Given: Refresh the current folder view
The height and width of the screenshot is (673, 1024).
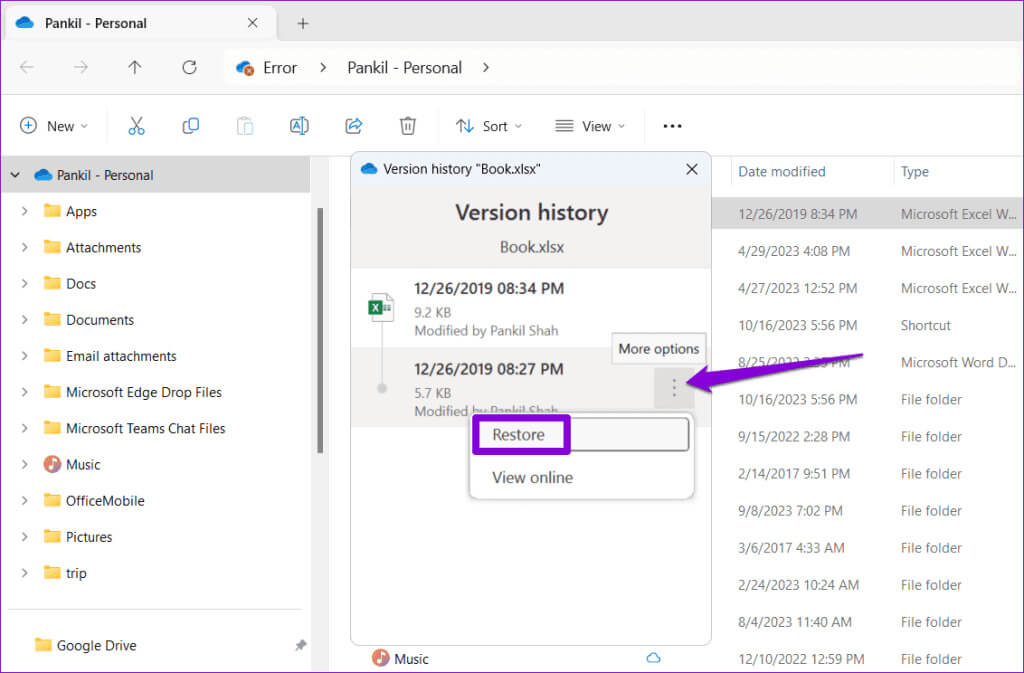Looking at the screenshot, I should pyautogui.click(x=189, y=68).
